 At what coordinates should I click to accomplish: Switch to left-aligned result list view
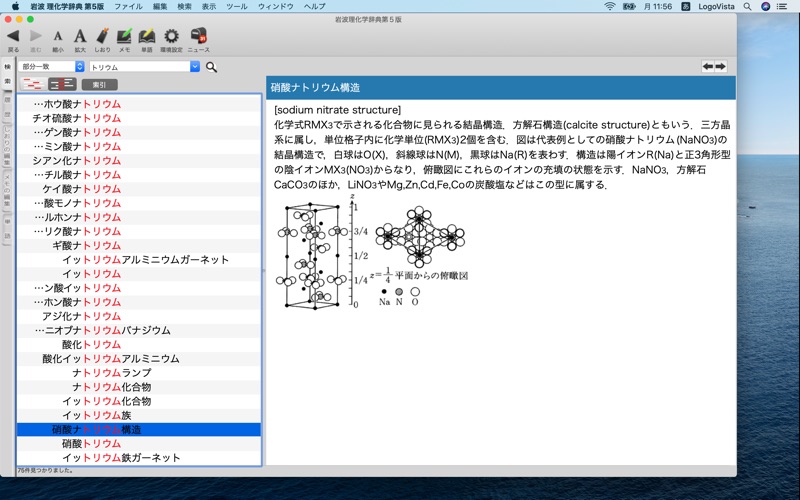coord(33,84)
